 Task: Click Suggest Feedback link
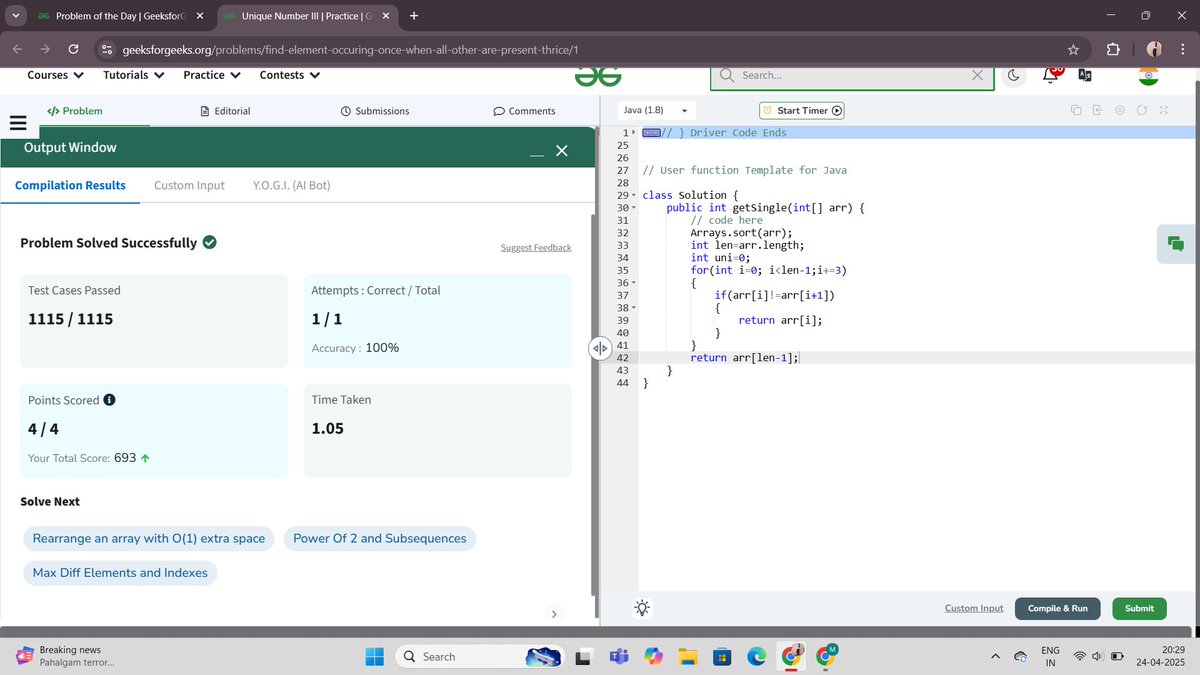click(536, 247)
